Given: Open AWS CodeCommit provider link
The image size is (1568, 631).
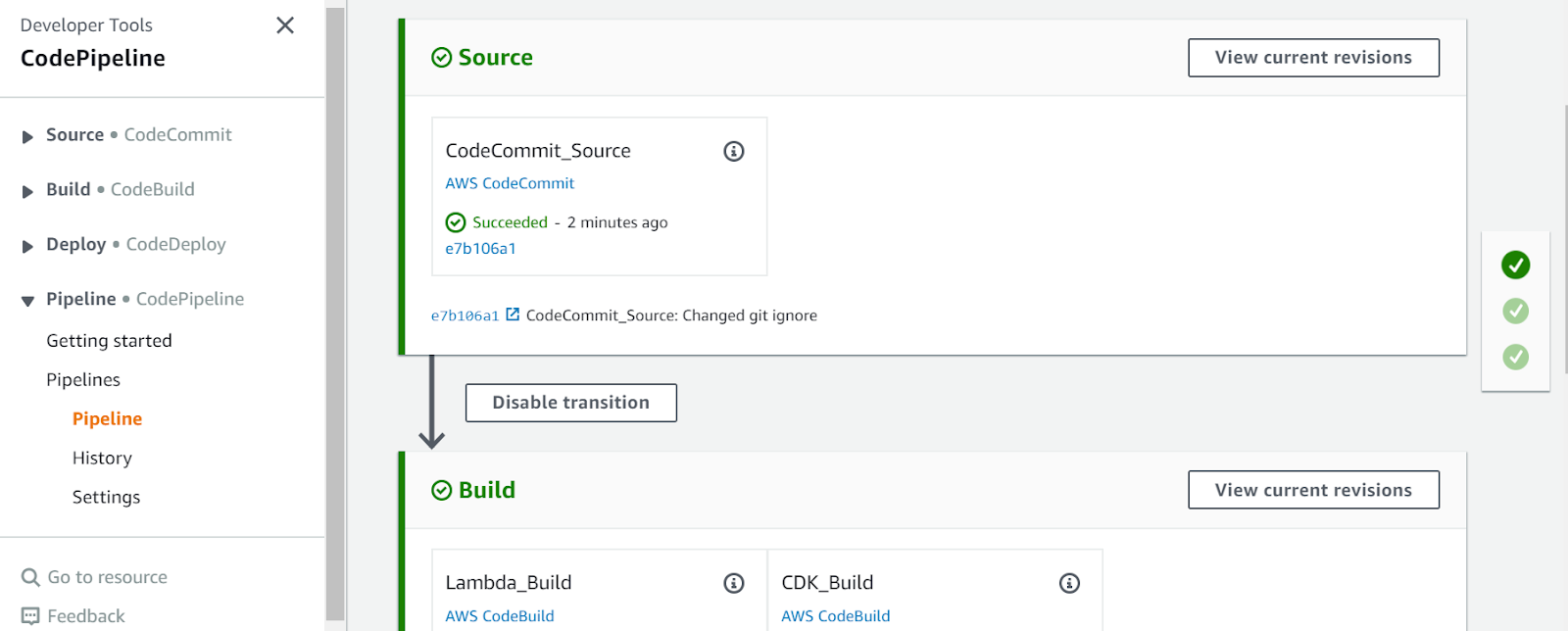Looking at the screenshot, I should coord(510,183).
